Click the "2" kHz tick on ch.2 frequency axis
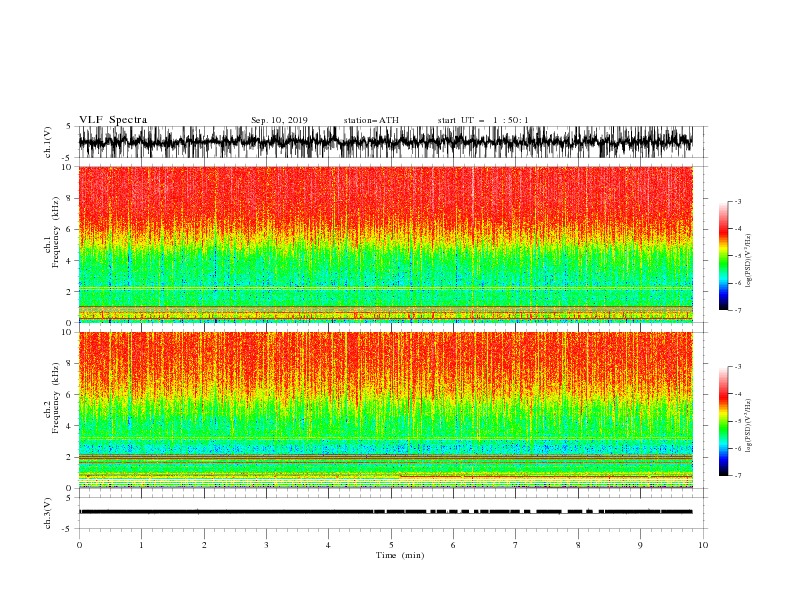 [70, 457]
